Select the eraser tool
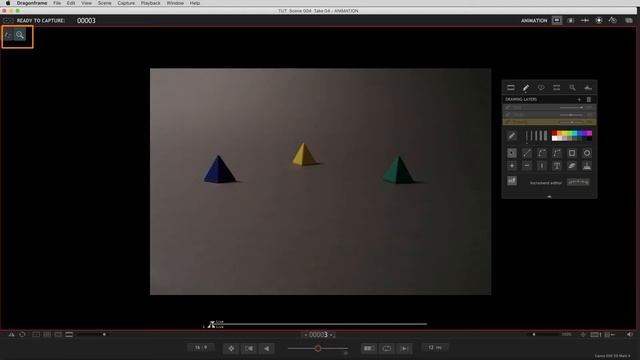The width and height of the screenshot is (640, 360). point(572,166)
